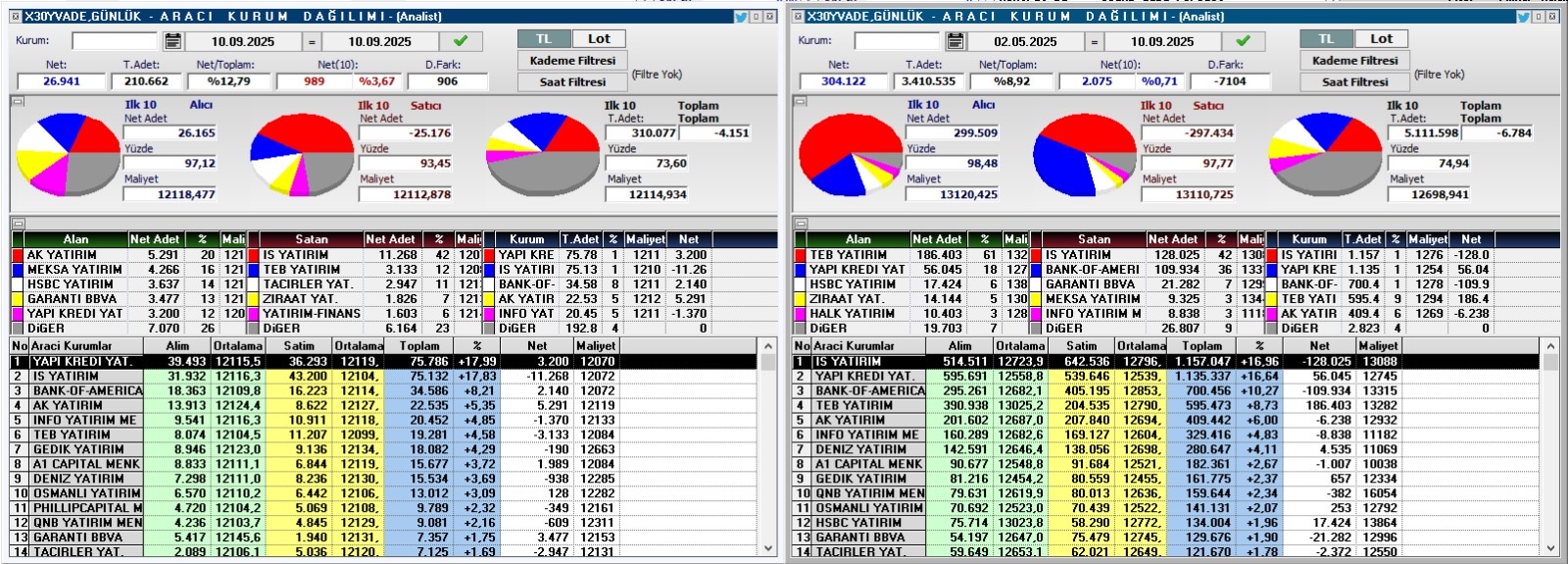Sort by Toplam column header, left lower table
Screen dimensions: 1568x564
419,346
